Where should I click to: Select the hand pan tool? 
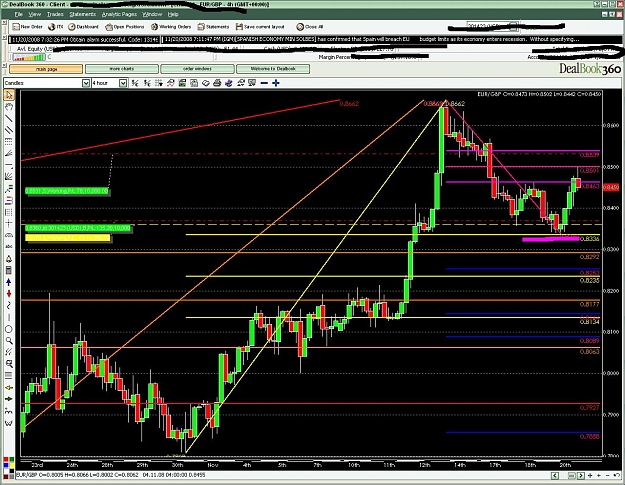pyautogui.click(x=9, y=107)
